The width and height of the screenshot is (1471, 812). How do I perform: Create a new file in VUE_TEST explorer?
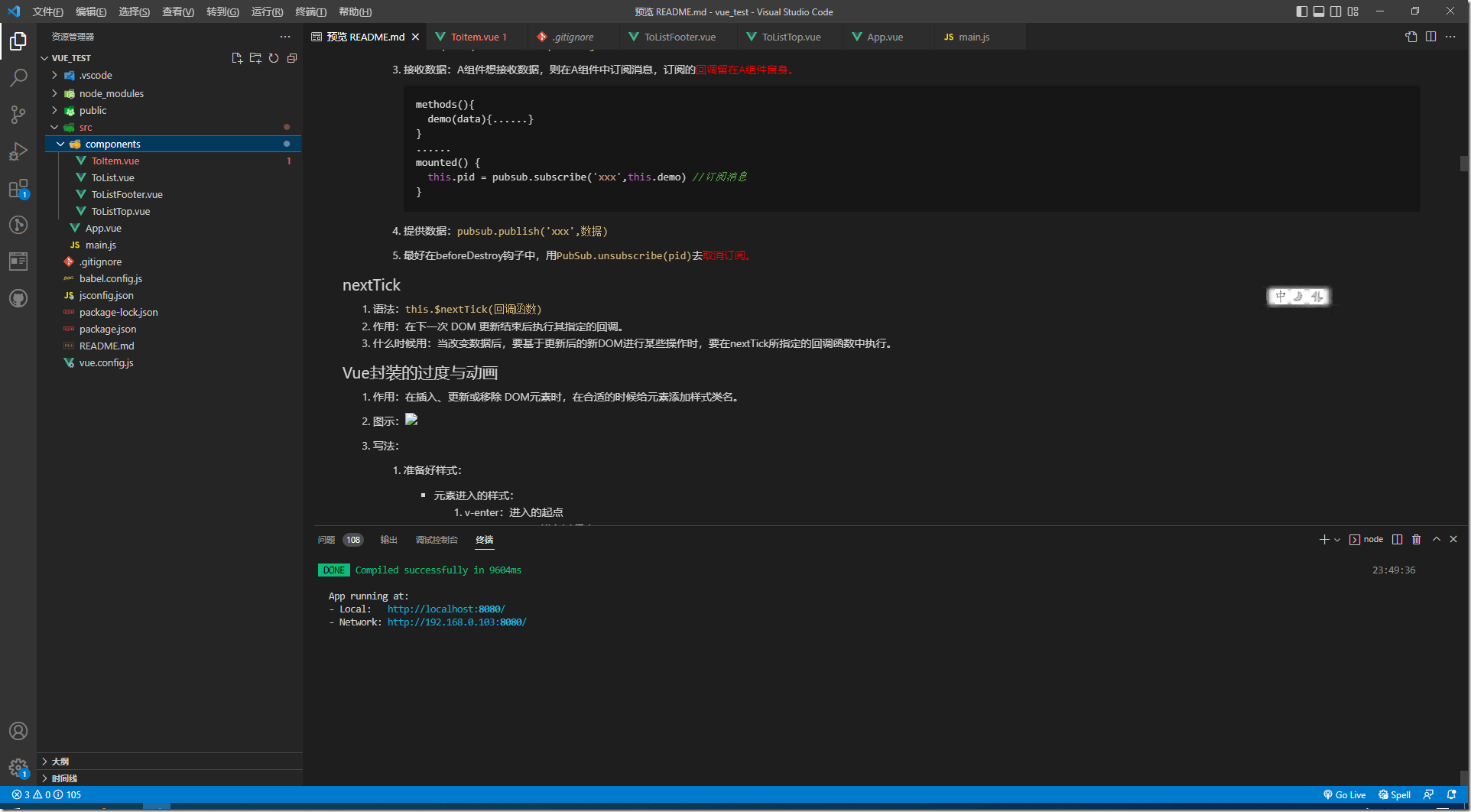(237, 58)
